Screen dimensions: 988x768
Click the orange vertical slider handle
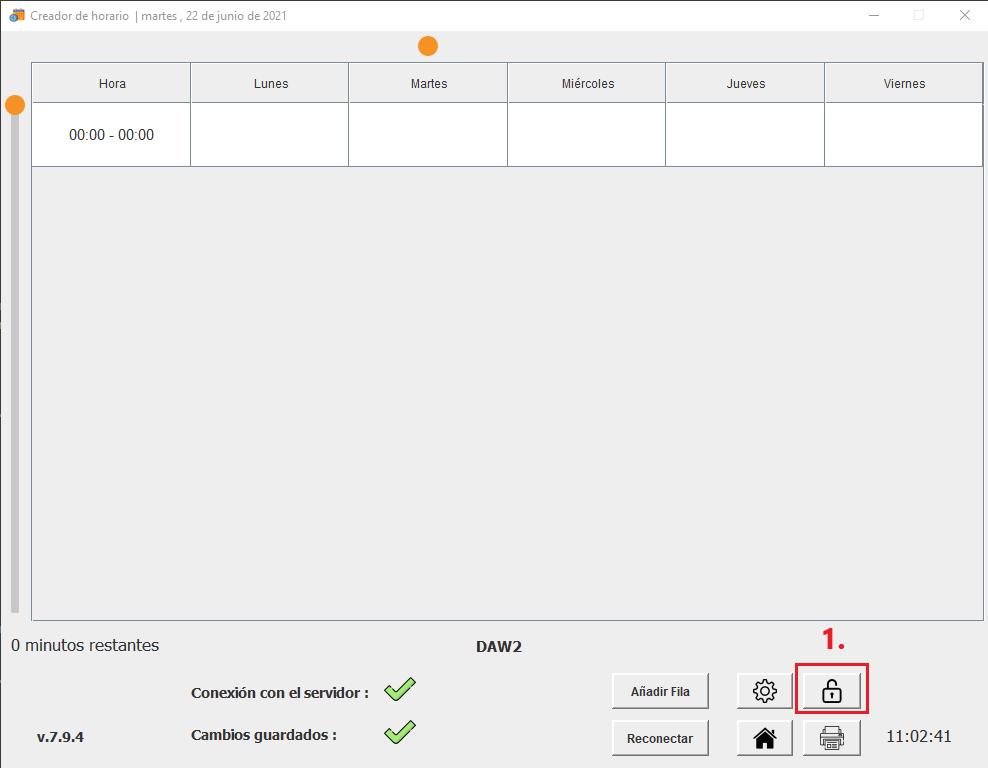click(15, 105)
